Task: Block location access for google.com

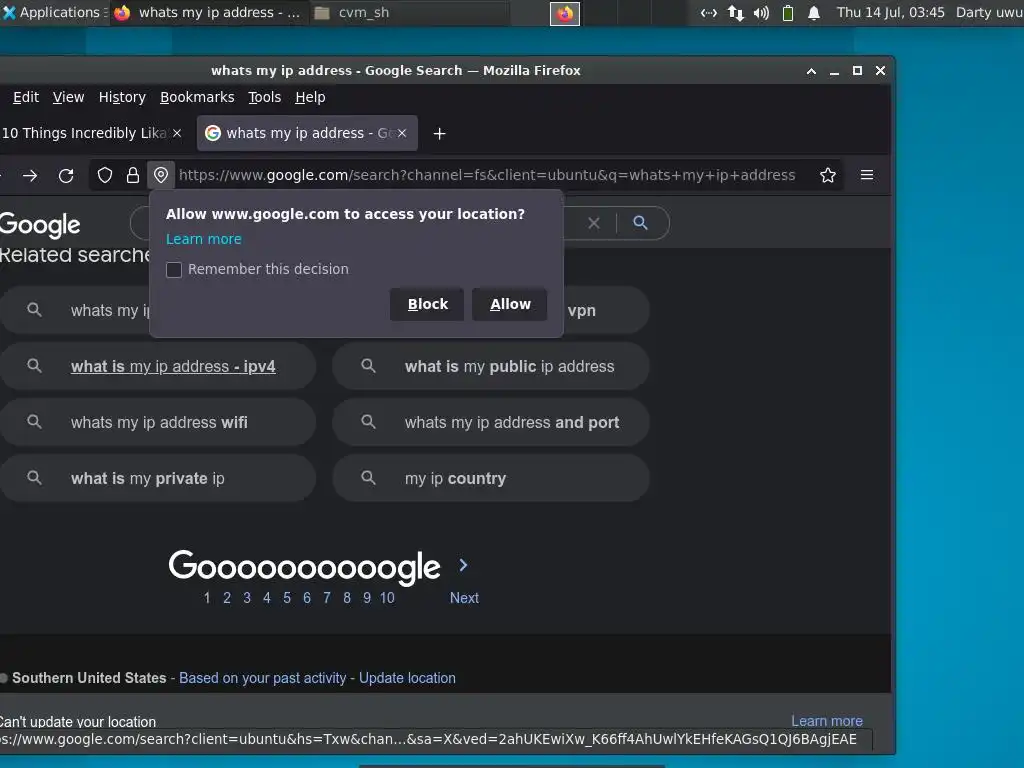Action: [427, 304]
